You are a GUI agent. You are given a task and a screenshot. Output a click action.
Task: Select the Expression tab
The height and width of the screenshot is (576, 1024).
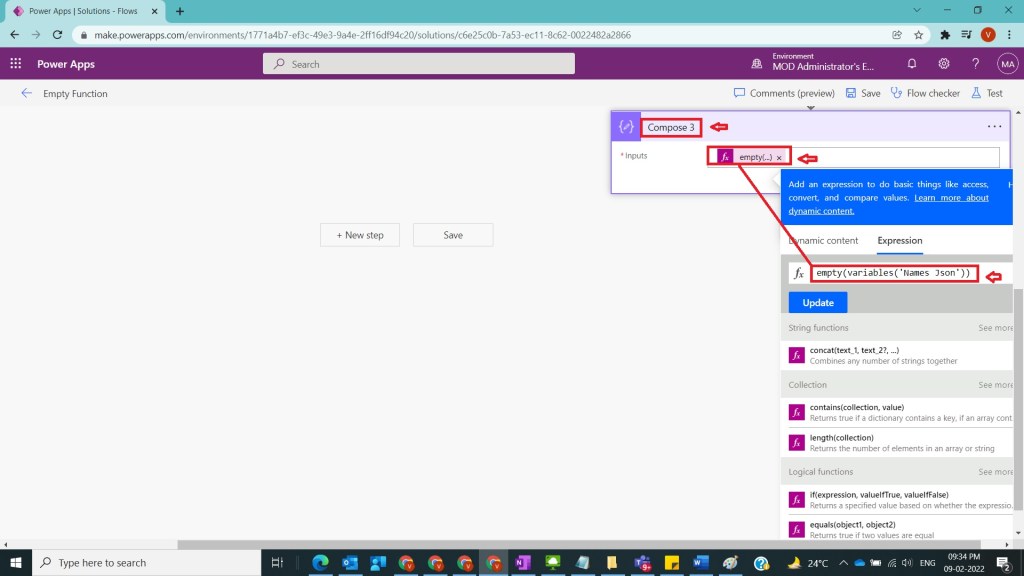[x=899, y=240]
